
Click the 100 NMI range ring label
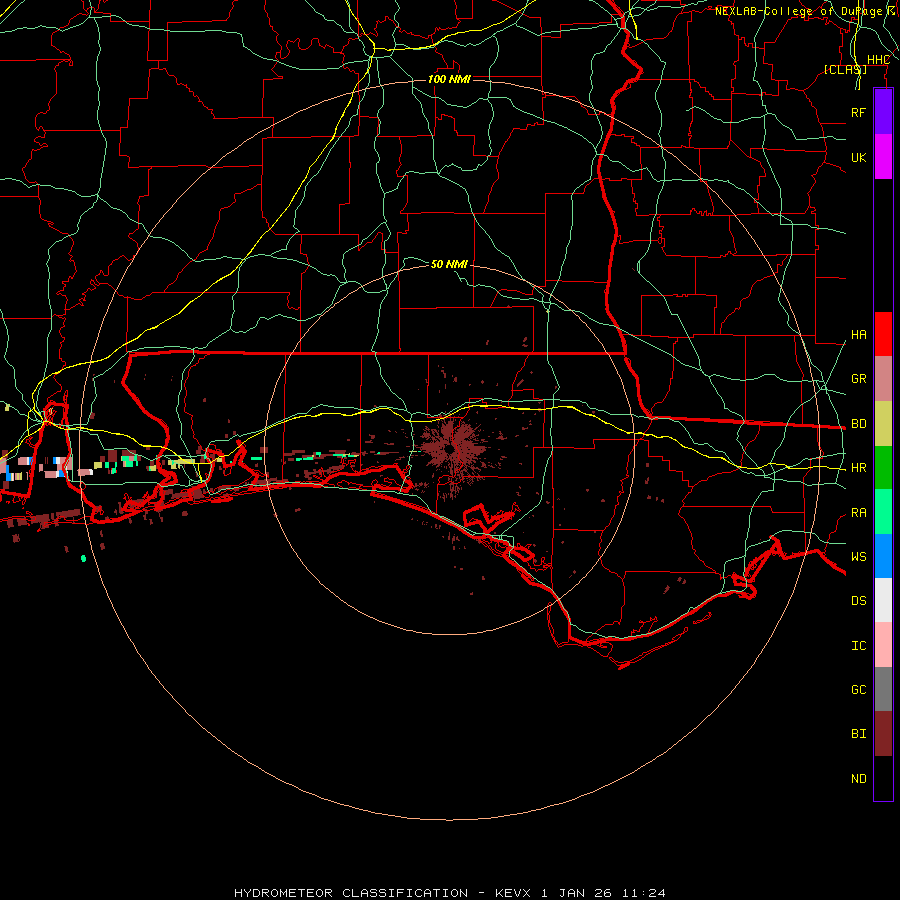click(x=449, y=79)
